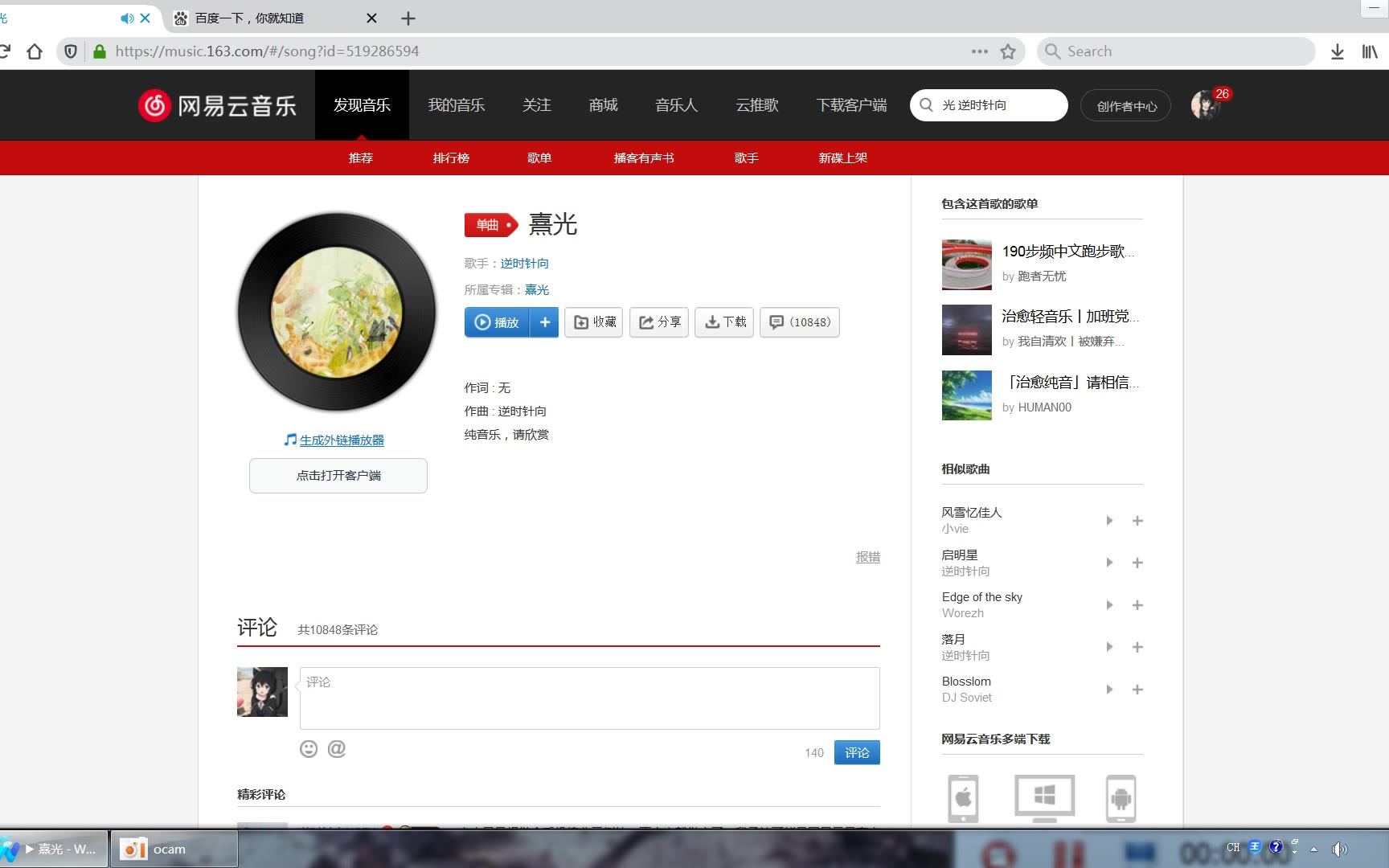This screenshot has height=868, width=1389.
Task: Play similar song Blosslom
Action: tap(1109, 690)
